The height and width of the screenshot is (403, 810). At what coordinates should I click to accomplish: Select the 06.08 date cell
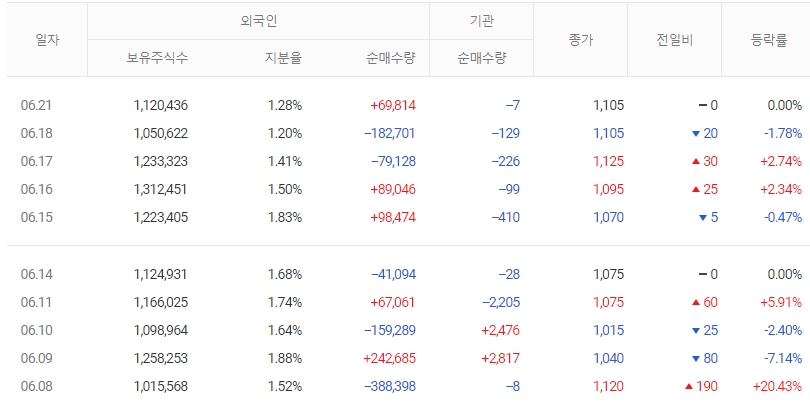37,386
